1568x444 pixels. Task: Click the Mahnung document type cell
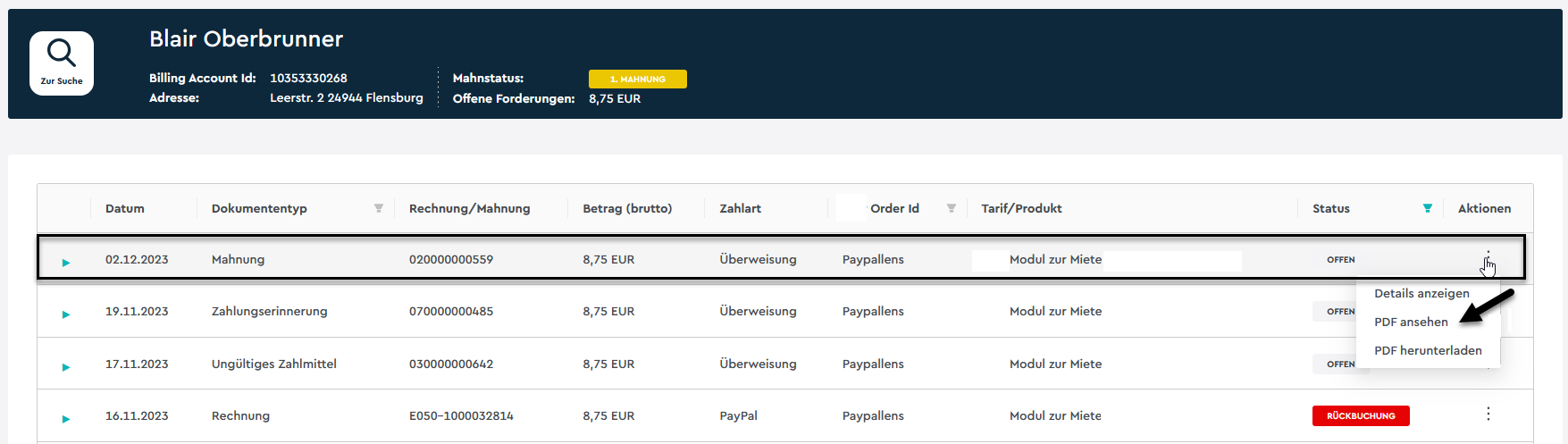point(238,259)
